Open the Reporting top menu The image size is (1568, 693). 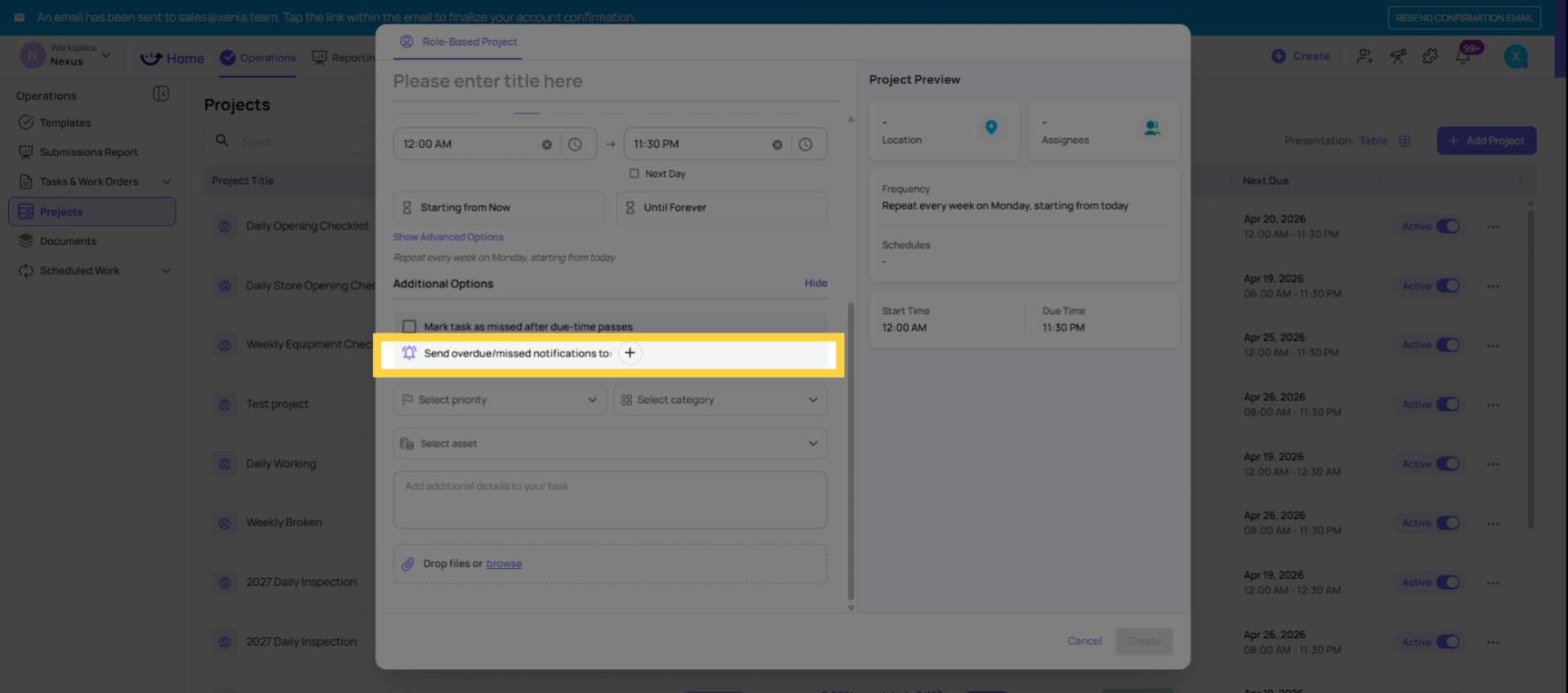click(343, 58)
